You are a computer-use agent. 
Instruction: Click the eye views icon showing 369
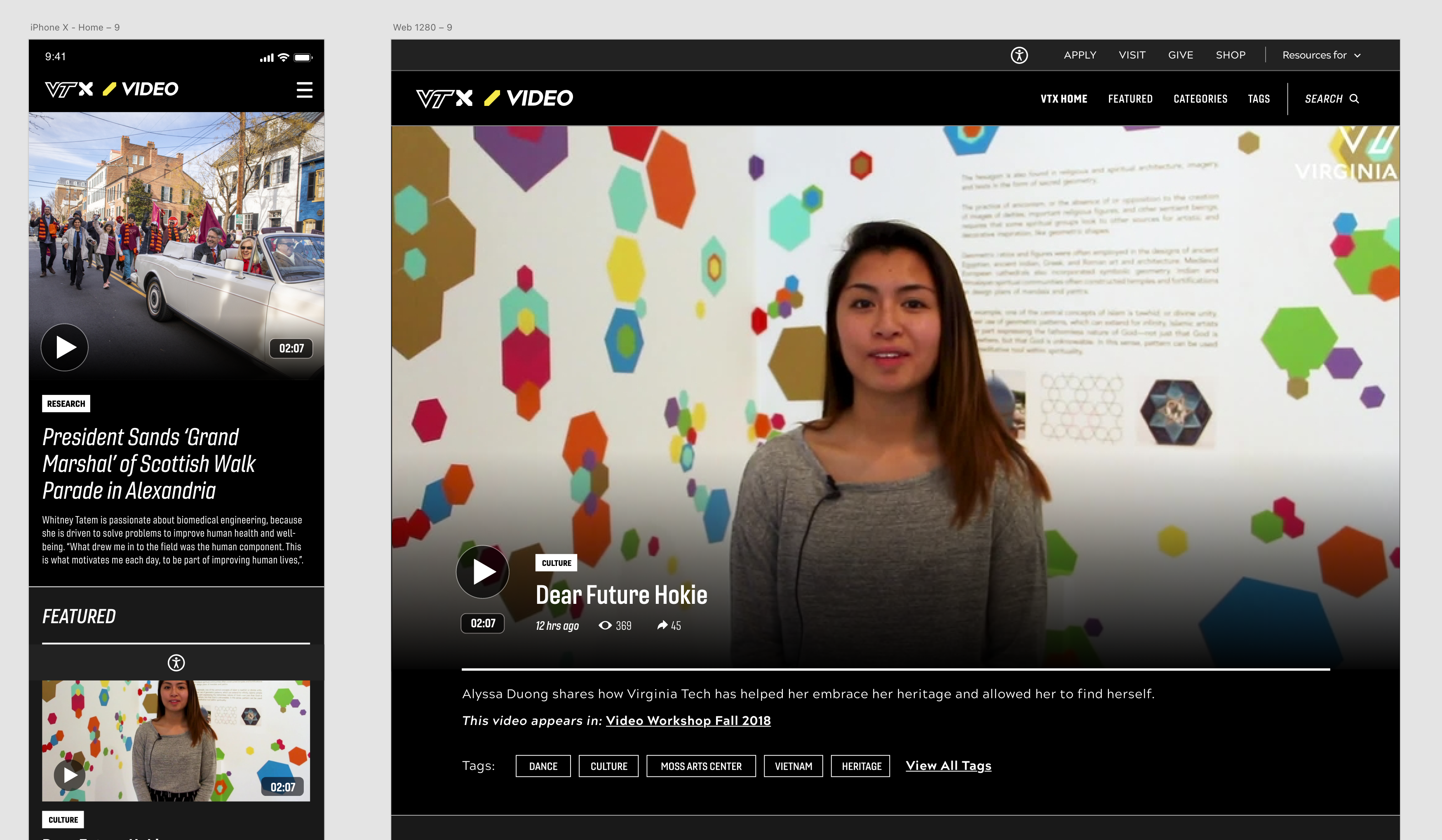point(605,625)
